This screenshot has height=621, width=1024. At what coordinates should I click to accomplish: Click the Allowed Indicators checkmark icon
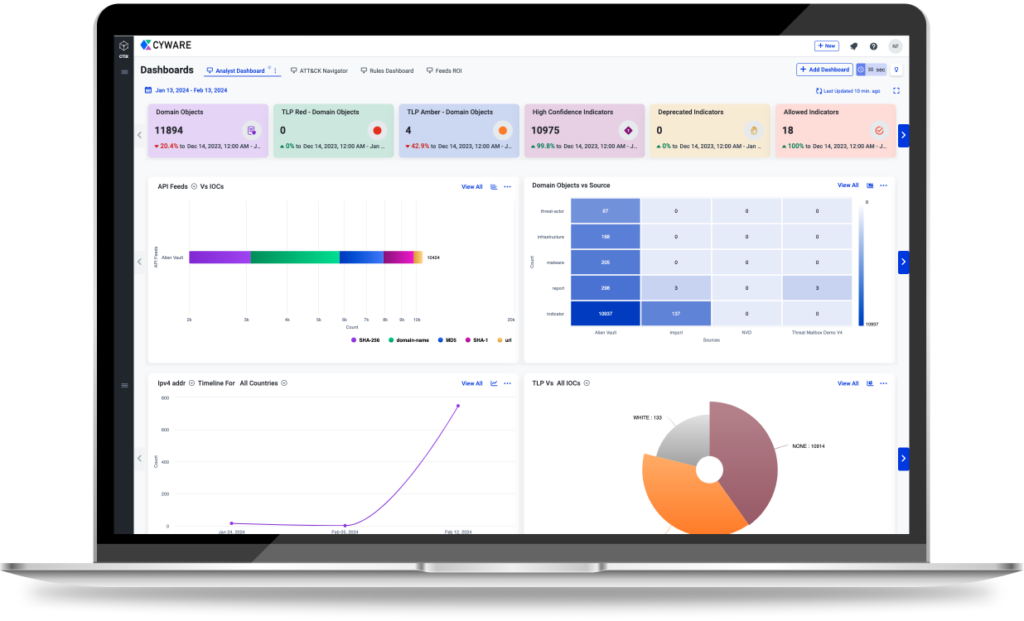click(x=879, y=131)
